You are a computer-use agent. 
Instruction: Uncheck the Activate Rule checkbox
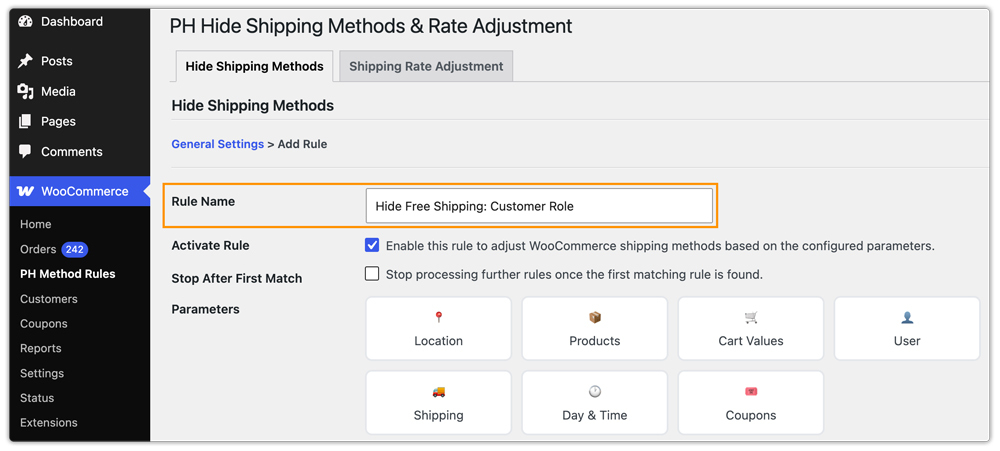click(372, 246)
